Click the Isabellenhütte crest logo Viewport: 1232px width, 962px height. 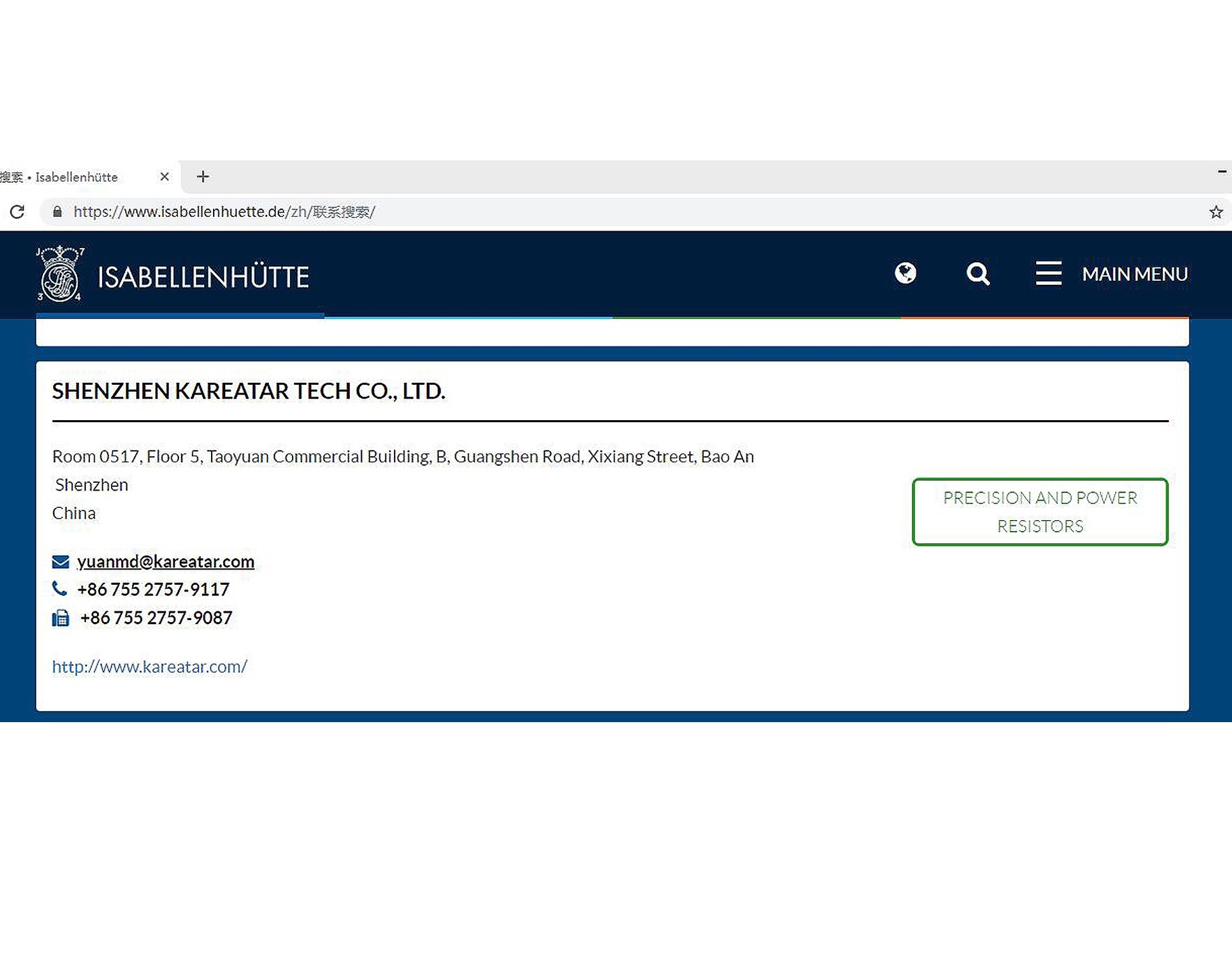pyautogui.click(x=60, y=274)
